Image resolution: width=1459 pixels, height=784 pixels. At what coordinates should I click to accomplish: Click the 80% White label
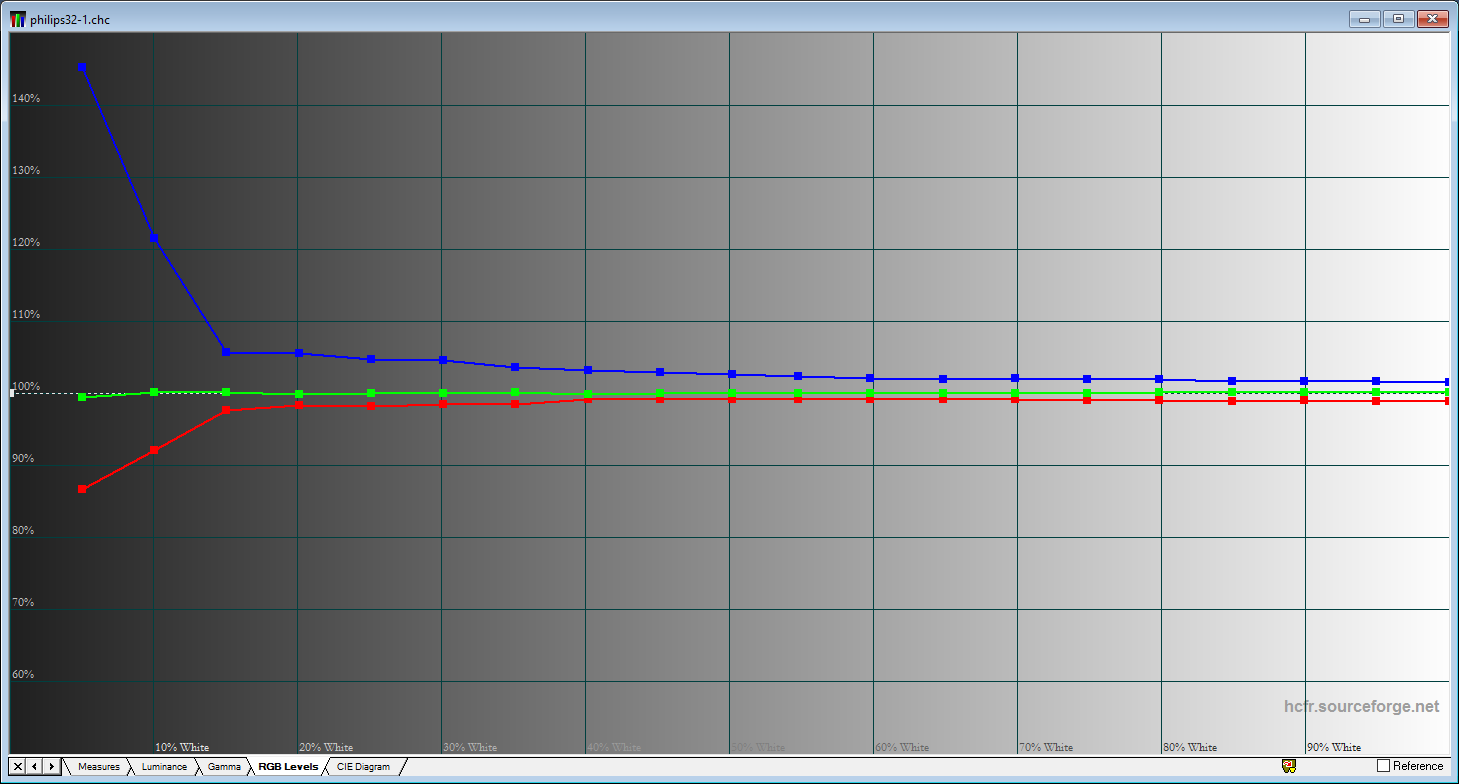tap(1190, 747)
